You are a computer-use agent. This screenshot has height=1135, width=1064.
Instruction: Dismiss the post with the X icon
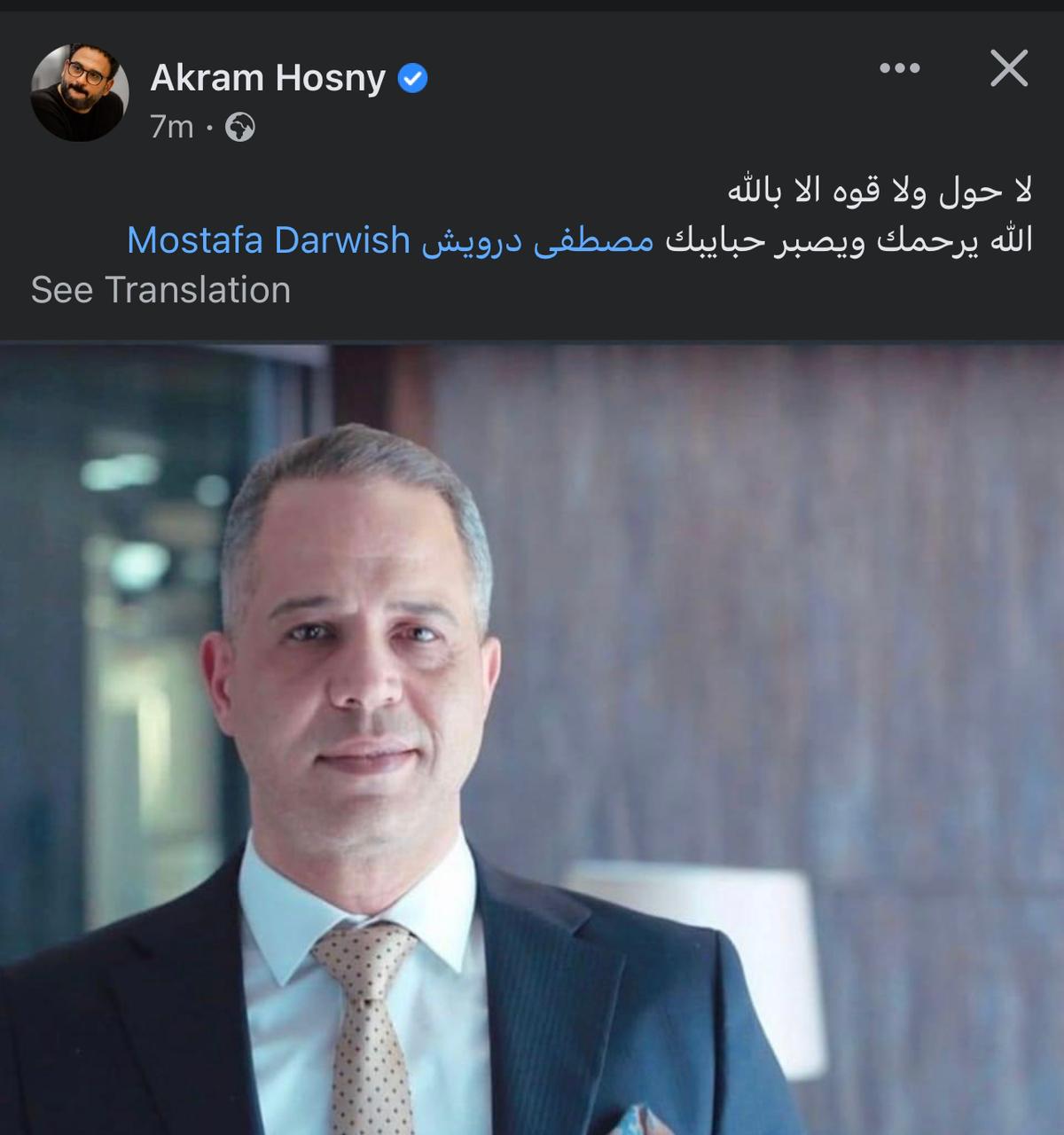tap(1009, 68)
